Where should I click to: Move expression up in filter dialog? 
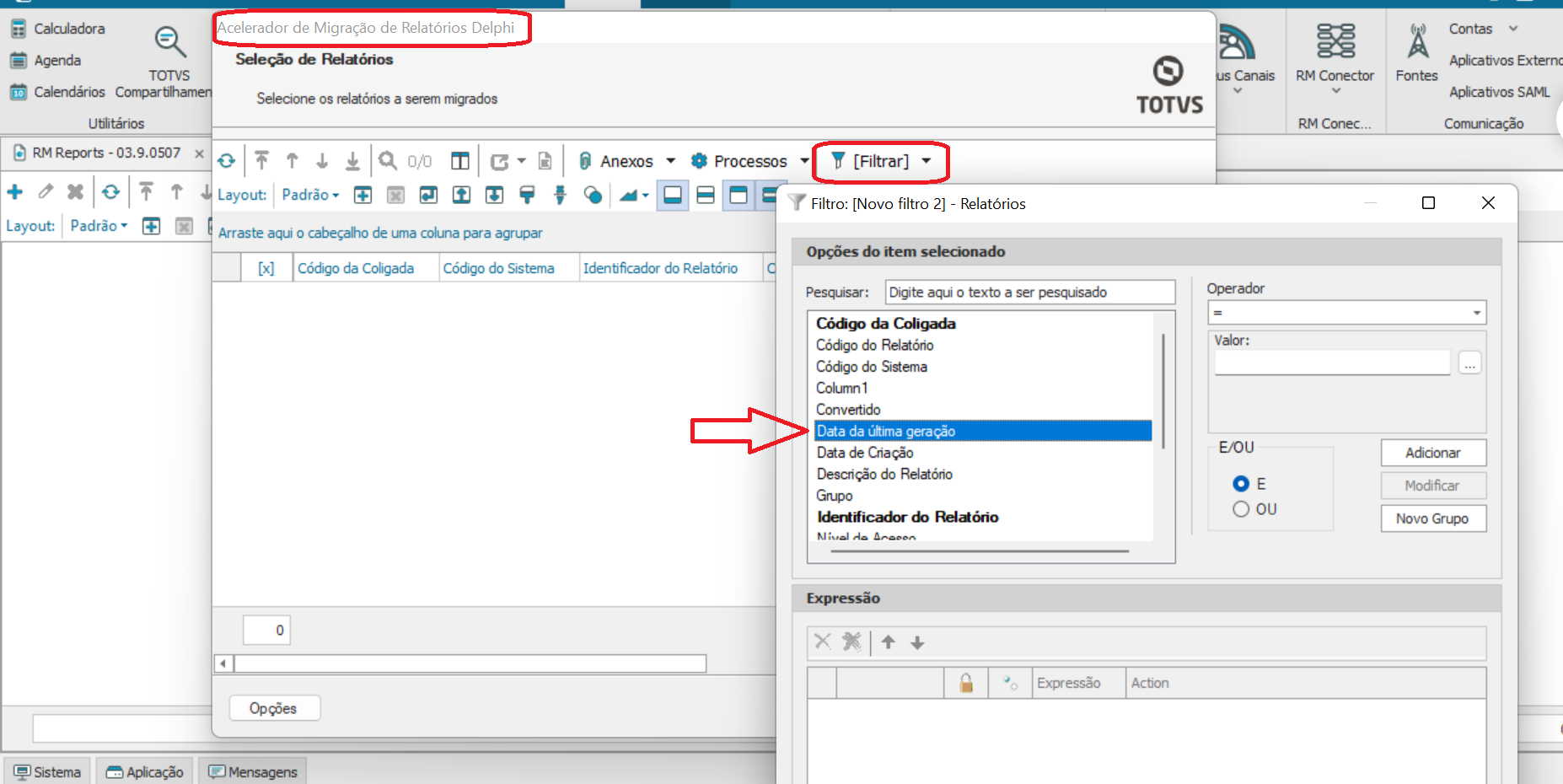(888, 642)
